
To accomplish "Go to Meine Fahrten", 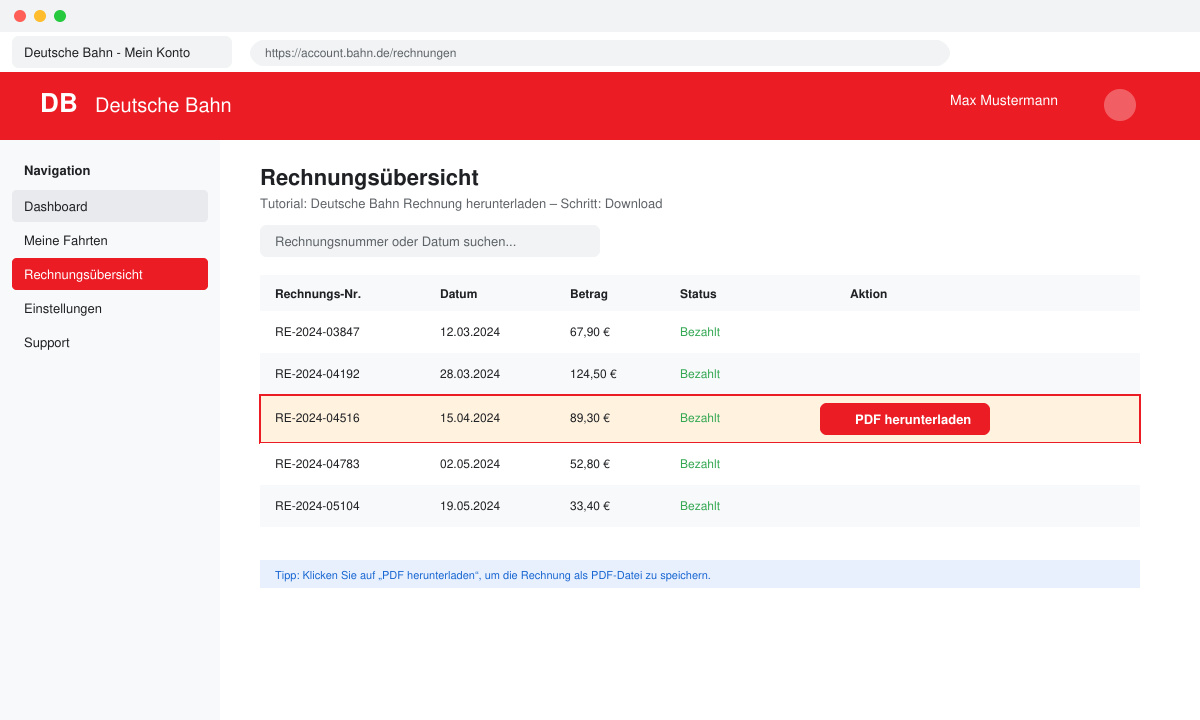I will coord(110,240).
